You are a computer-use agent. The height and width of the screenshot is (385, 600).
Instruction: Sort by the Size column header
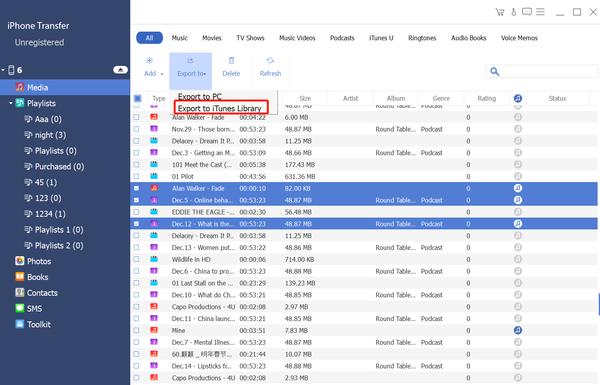coord(305,98)
